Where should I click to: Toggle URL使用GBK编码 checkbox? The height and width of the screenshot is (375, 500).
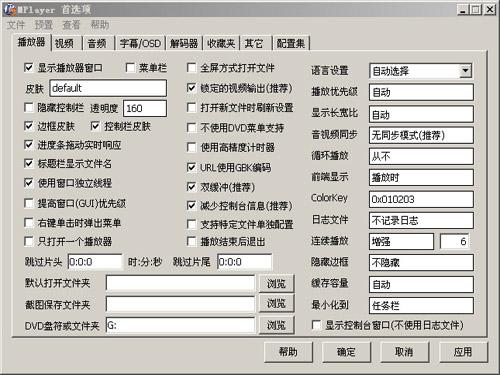click(x=191, y=167)
